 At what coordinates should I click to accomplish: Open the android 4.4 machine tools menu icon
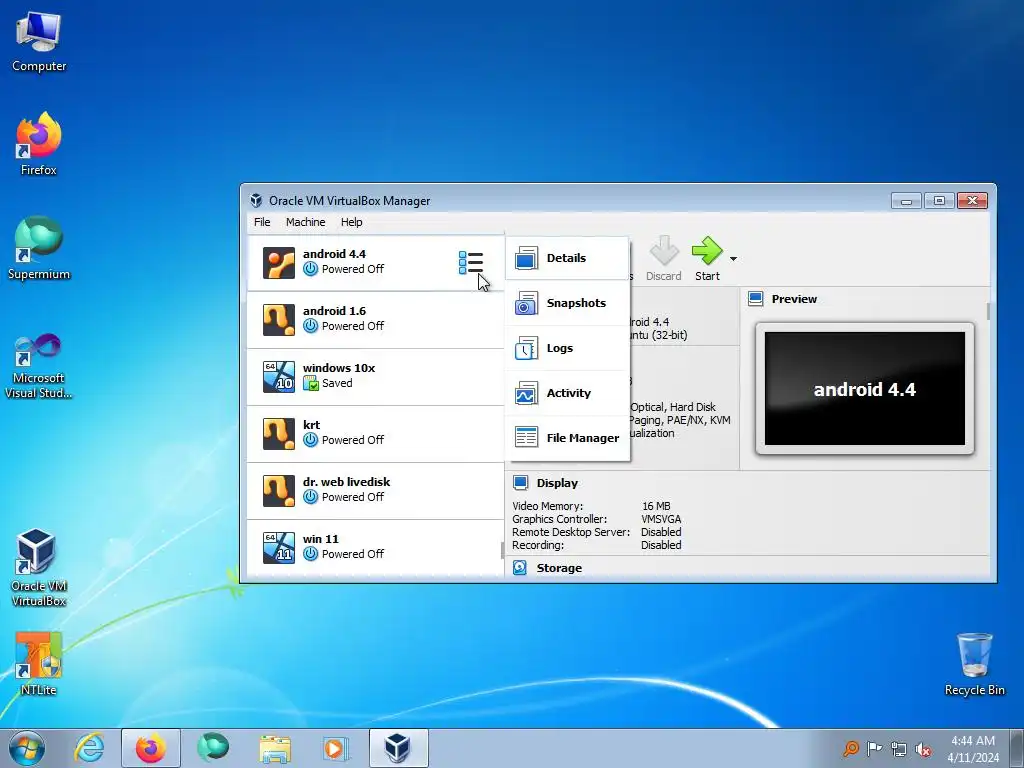[471, 263]
